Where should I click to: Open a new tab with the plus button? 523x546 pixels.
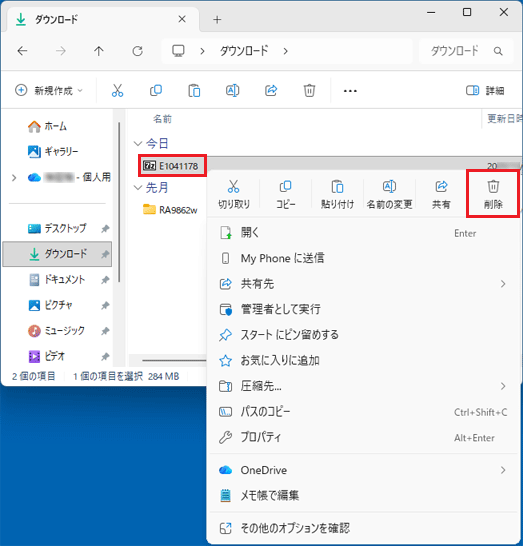(x=217, y=20)
